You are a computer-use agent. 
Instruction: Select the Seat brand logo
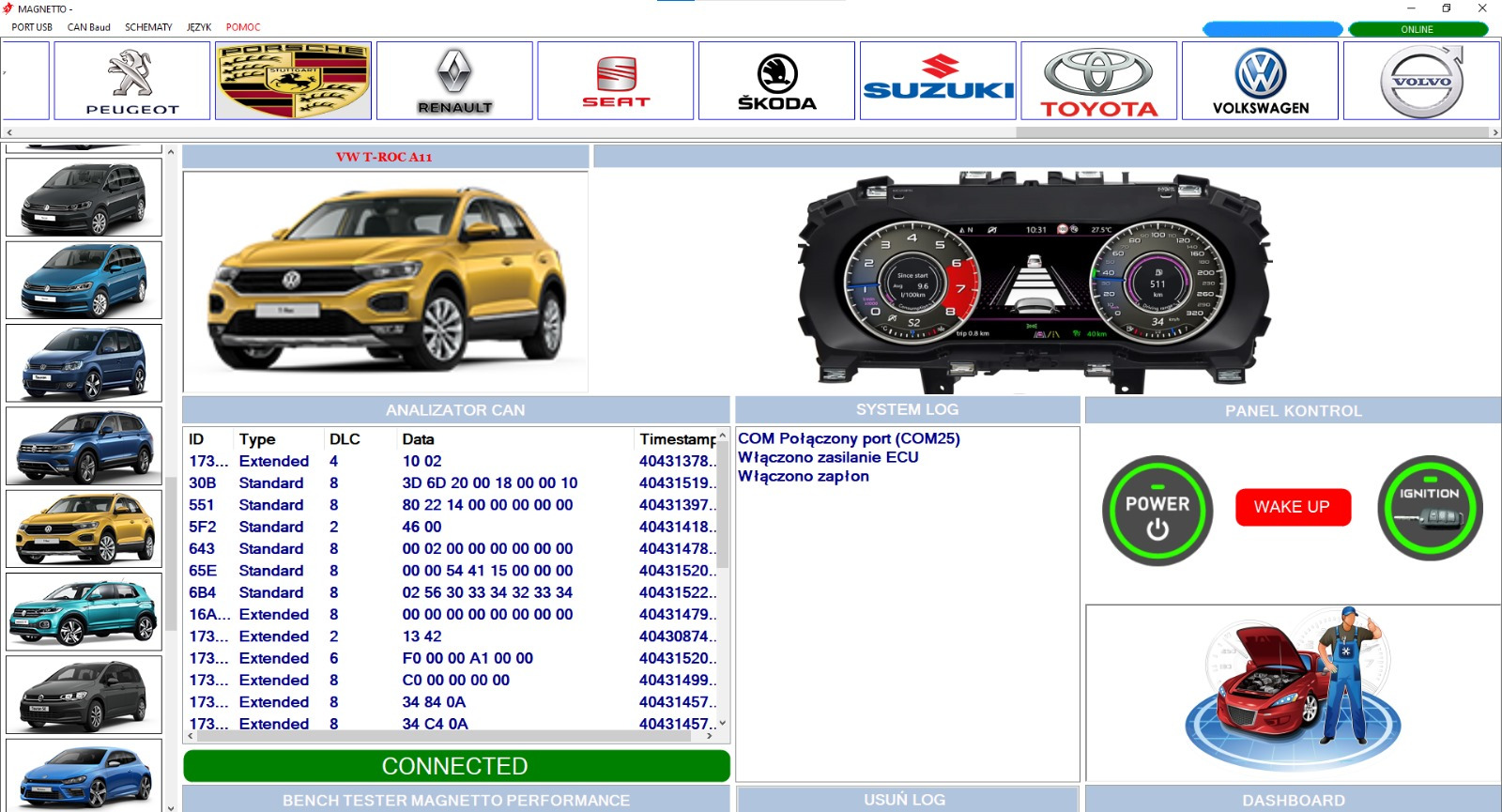point(616,81)
